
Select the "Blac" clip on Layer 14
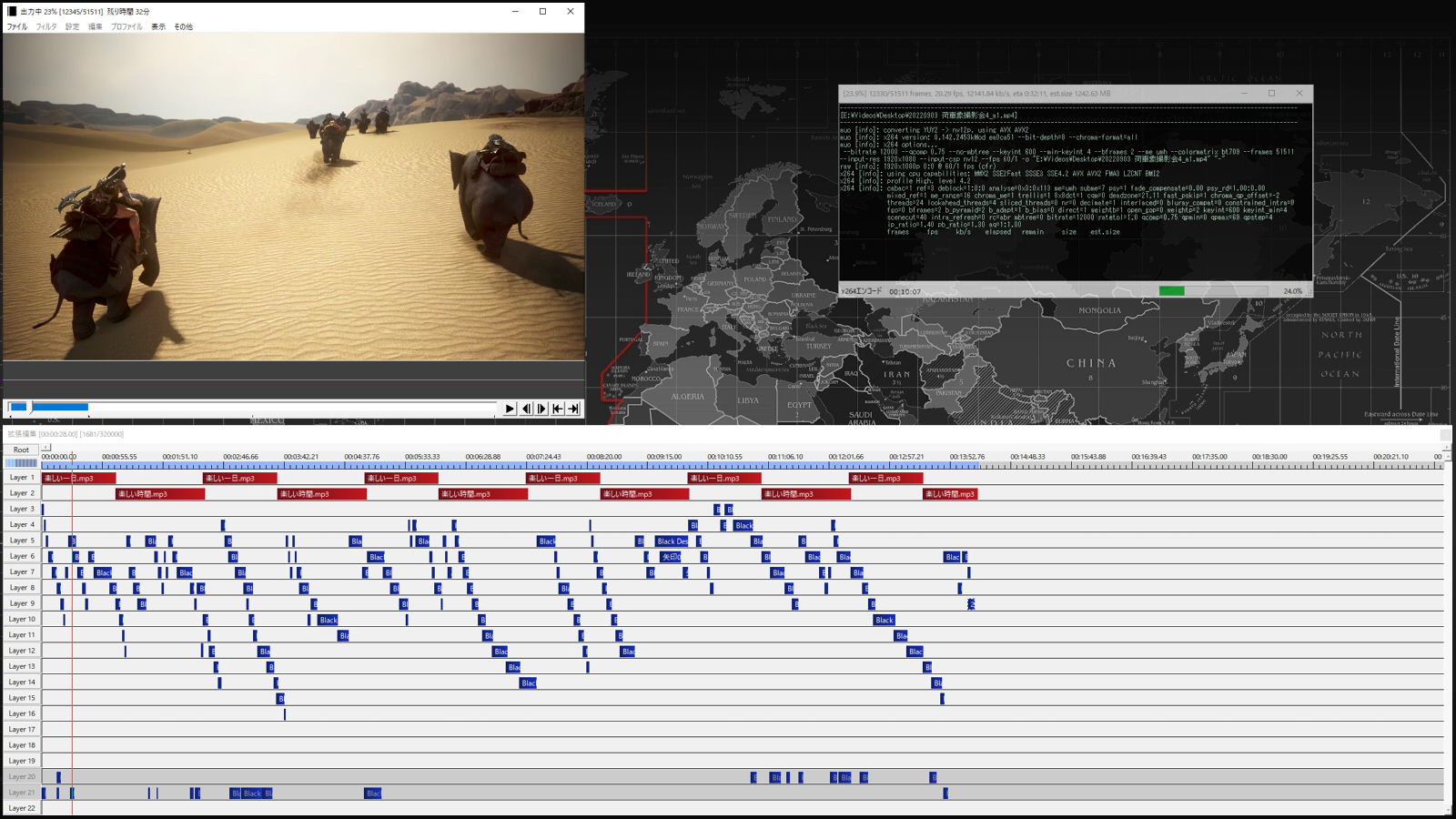pyautogui.click(x=528, y=683)
